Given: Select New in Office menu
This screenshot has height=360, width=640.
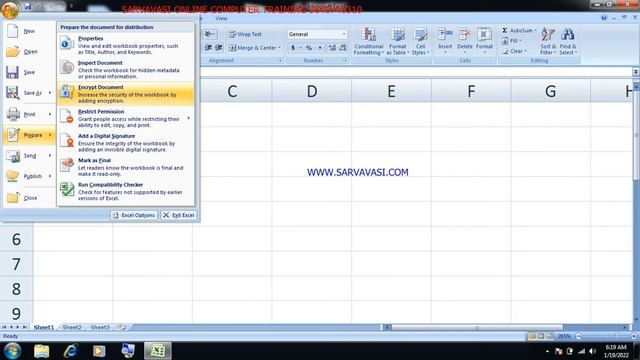Looking at the screenshot, I should coord(29,31).
